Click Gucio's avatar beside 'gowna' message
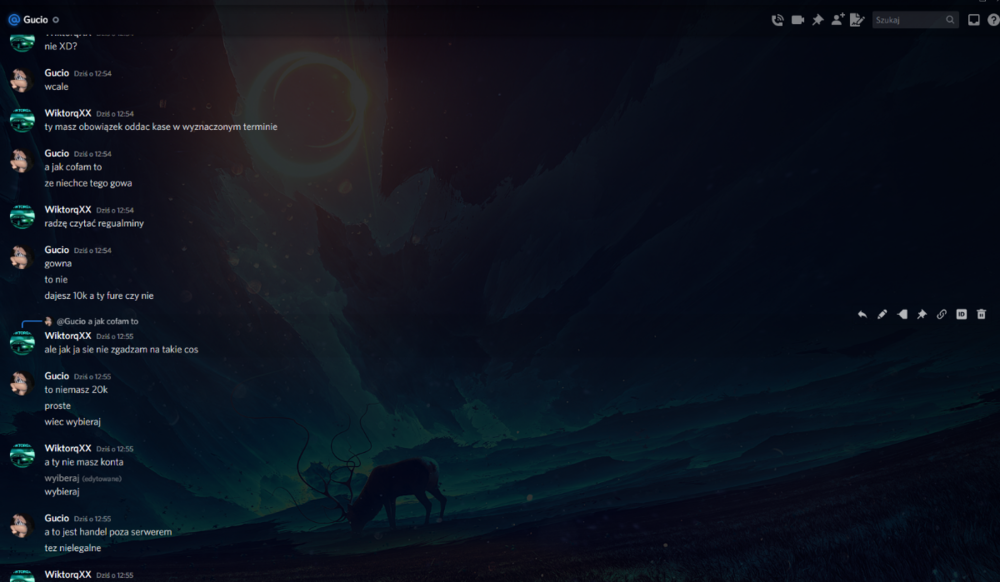 pyautogui.click(x=22, y=257)
